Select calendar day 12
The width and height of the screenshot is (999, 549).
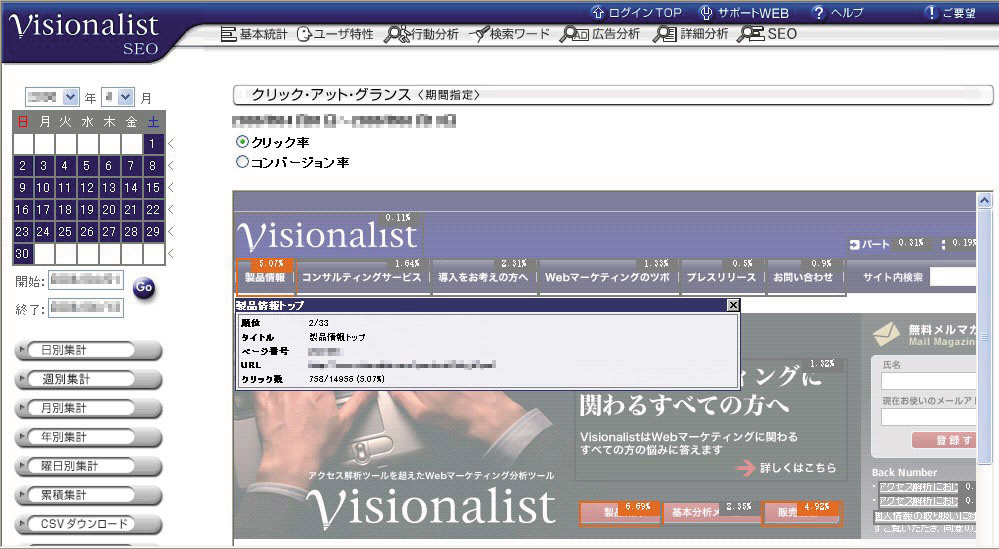point(87,188)
